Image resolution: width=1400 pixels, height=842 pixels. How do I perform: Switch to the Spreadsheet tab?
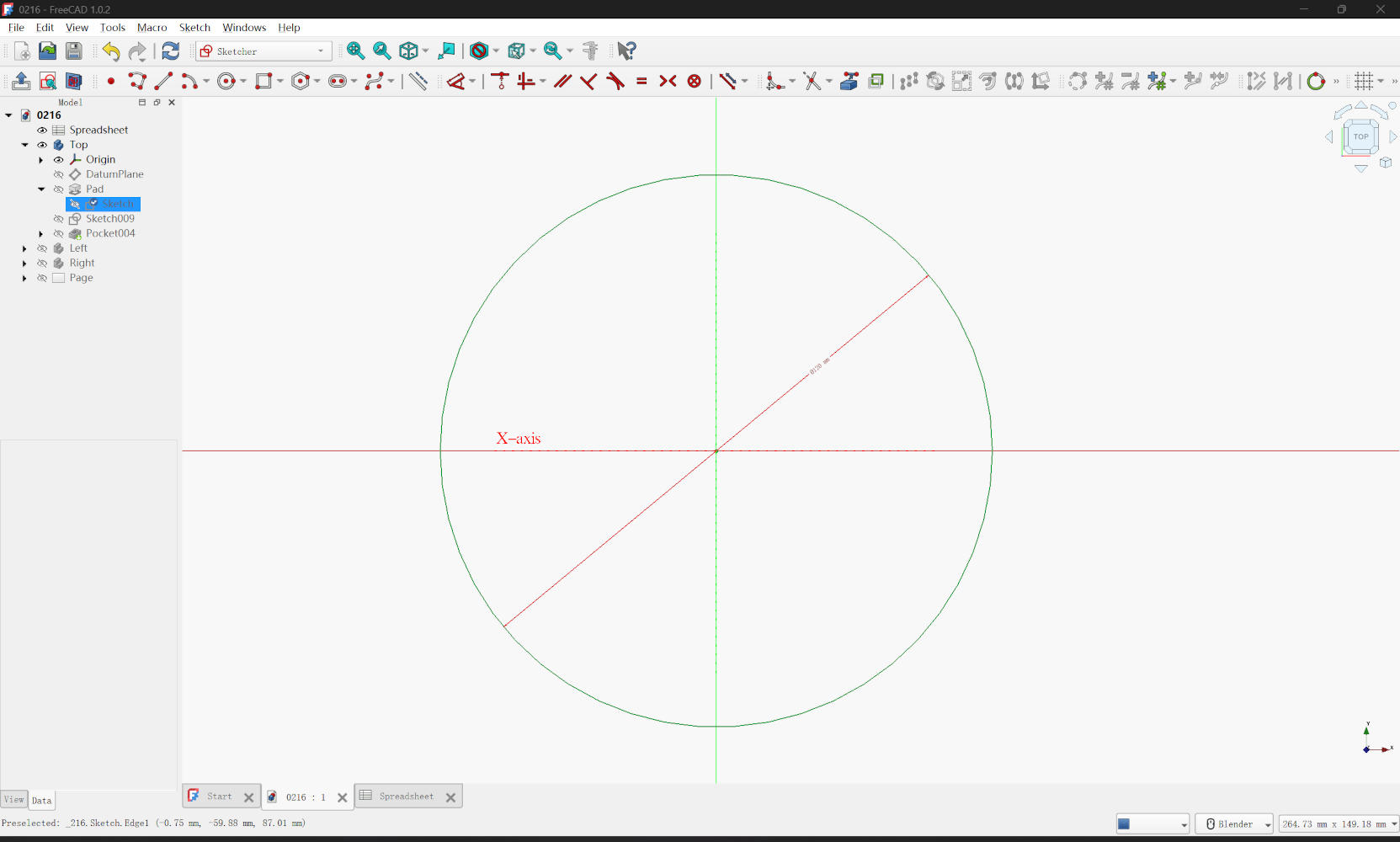coord(407,797)
